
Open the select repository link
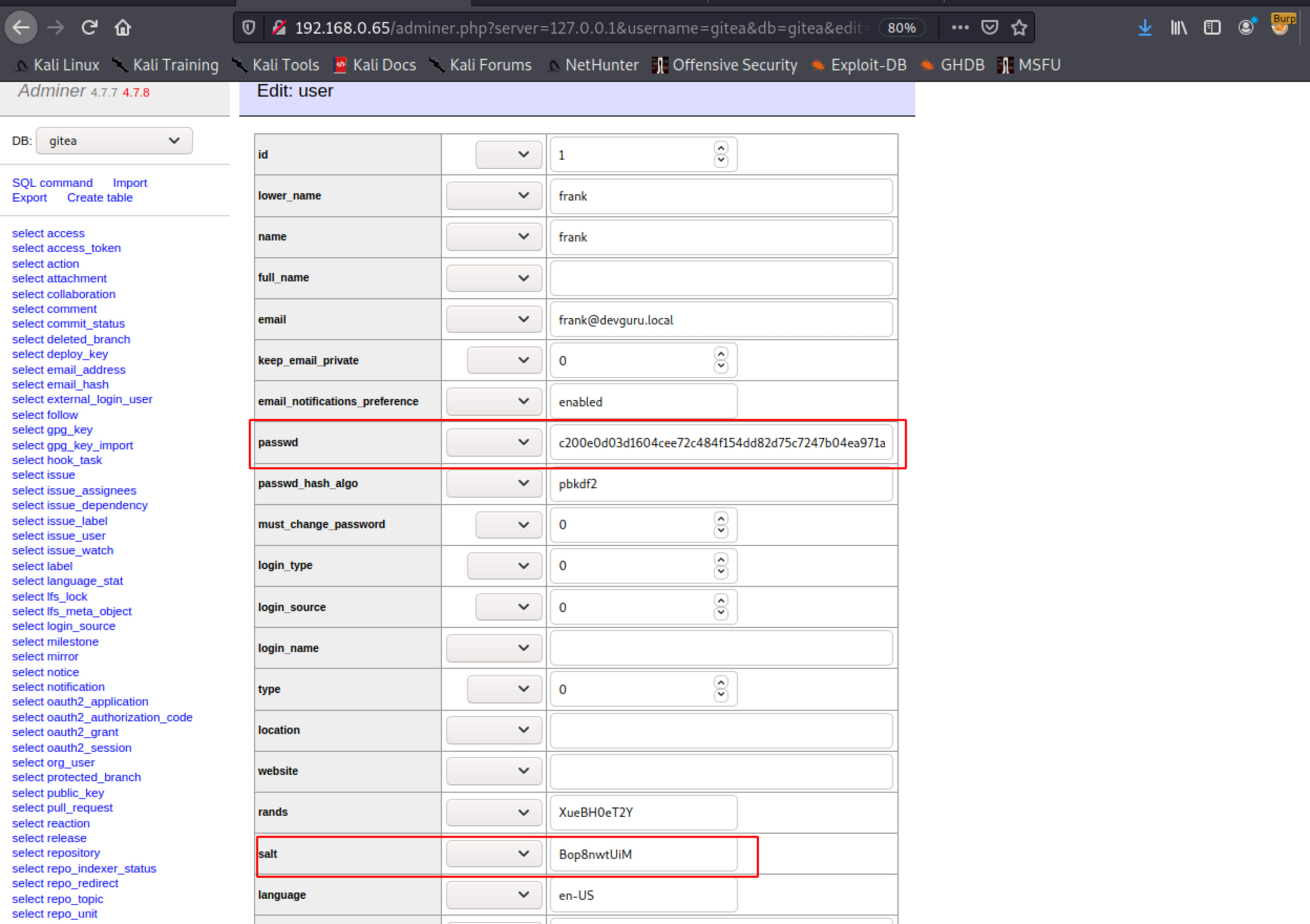[56, 853]
